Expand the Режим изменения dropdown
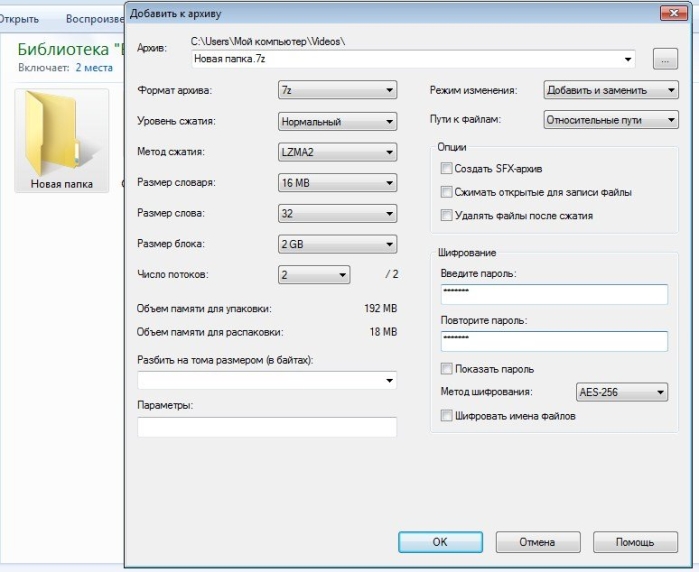 coord(611,90)
